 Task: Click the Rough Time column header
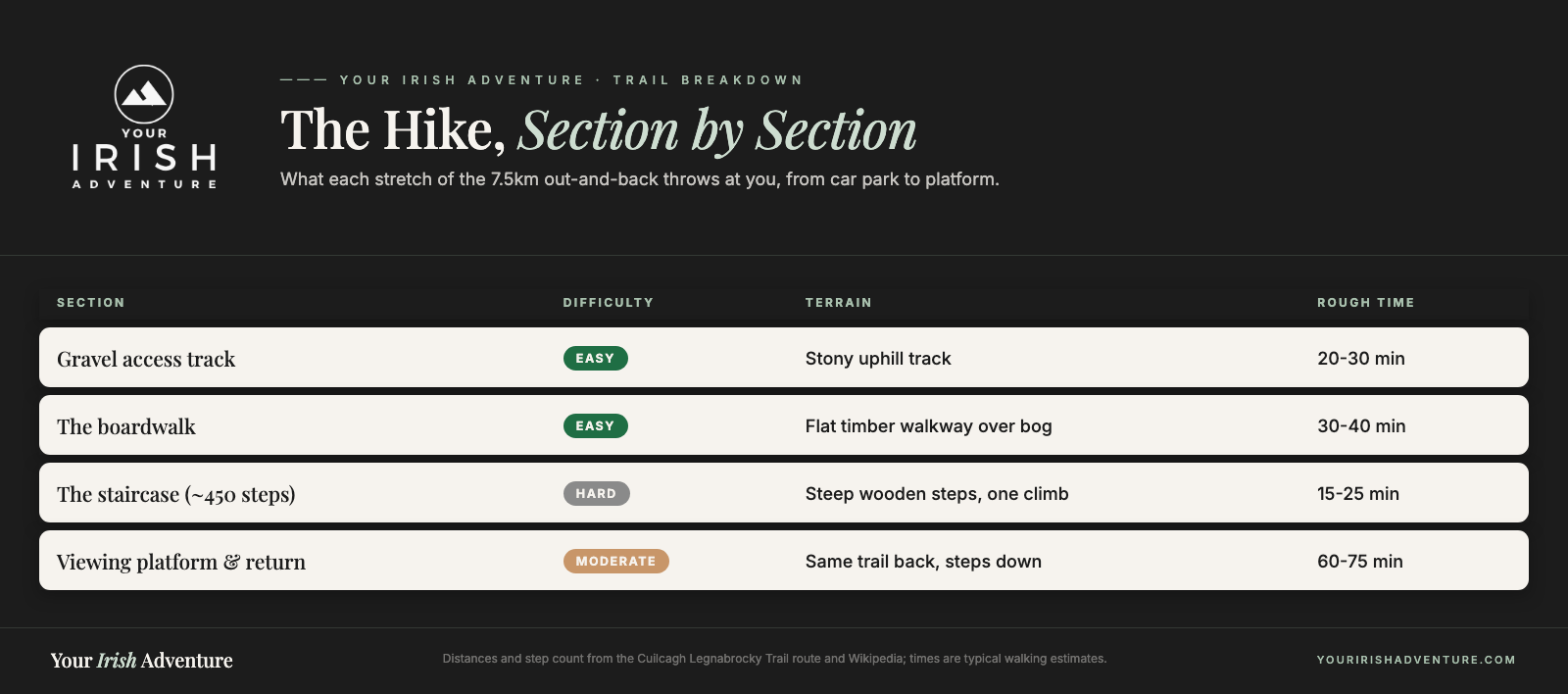(x=1366, y=303)
